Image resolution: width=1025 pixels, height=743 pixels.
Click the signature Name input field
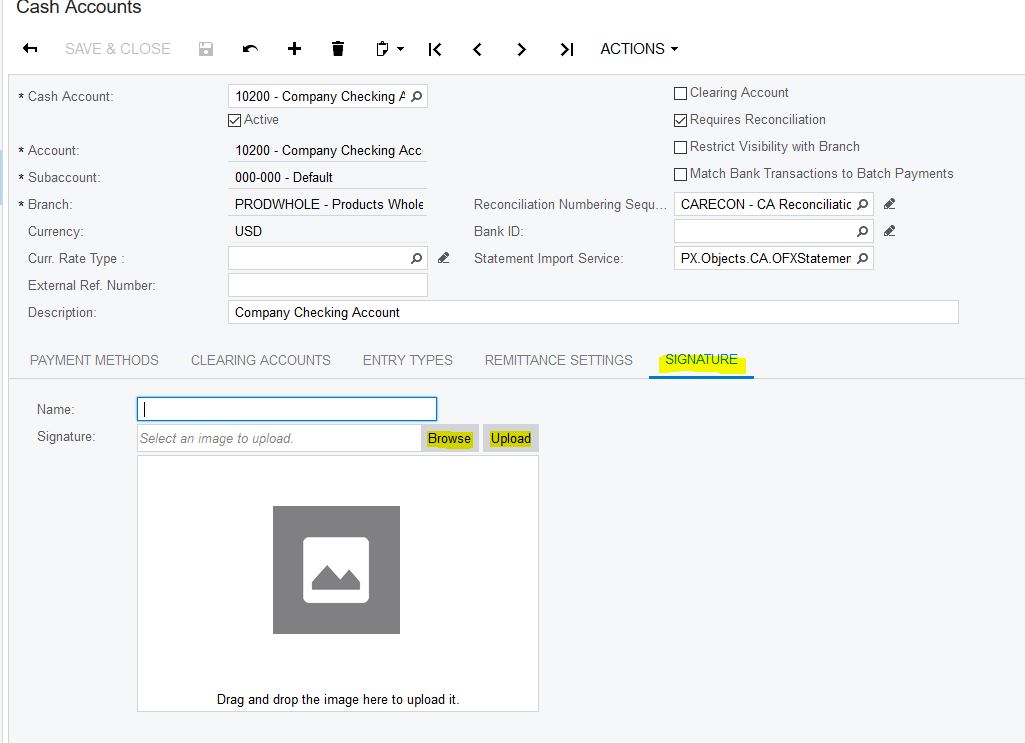(287, 409)
